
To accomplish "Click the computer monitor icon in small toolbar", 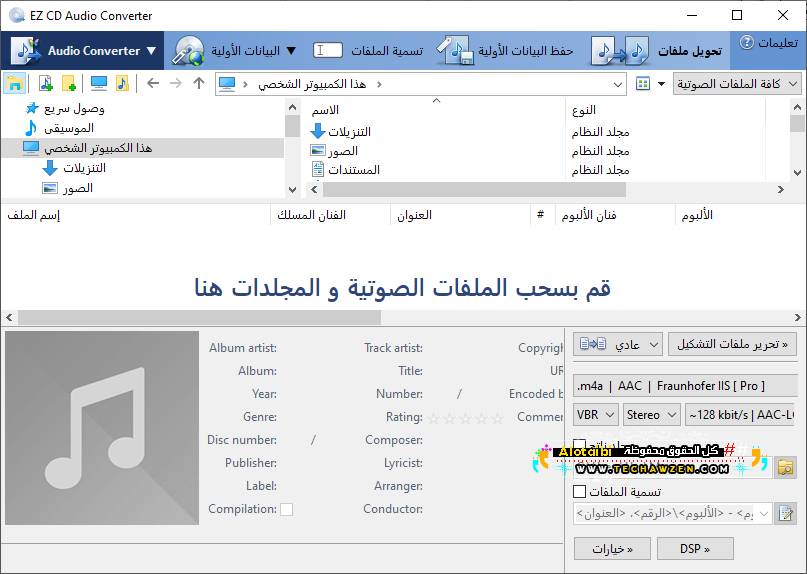I will [99, 83].
